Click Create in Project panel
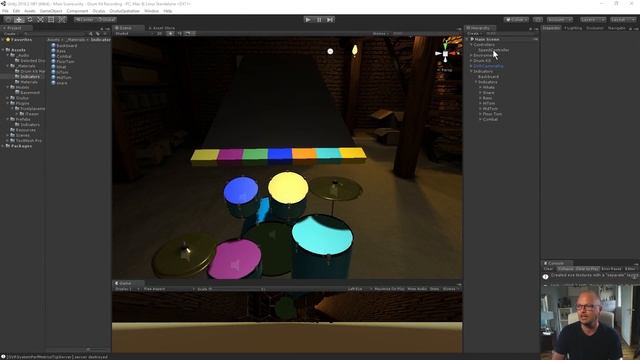The image size is (640, 360). coord(10,33)
